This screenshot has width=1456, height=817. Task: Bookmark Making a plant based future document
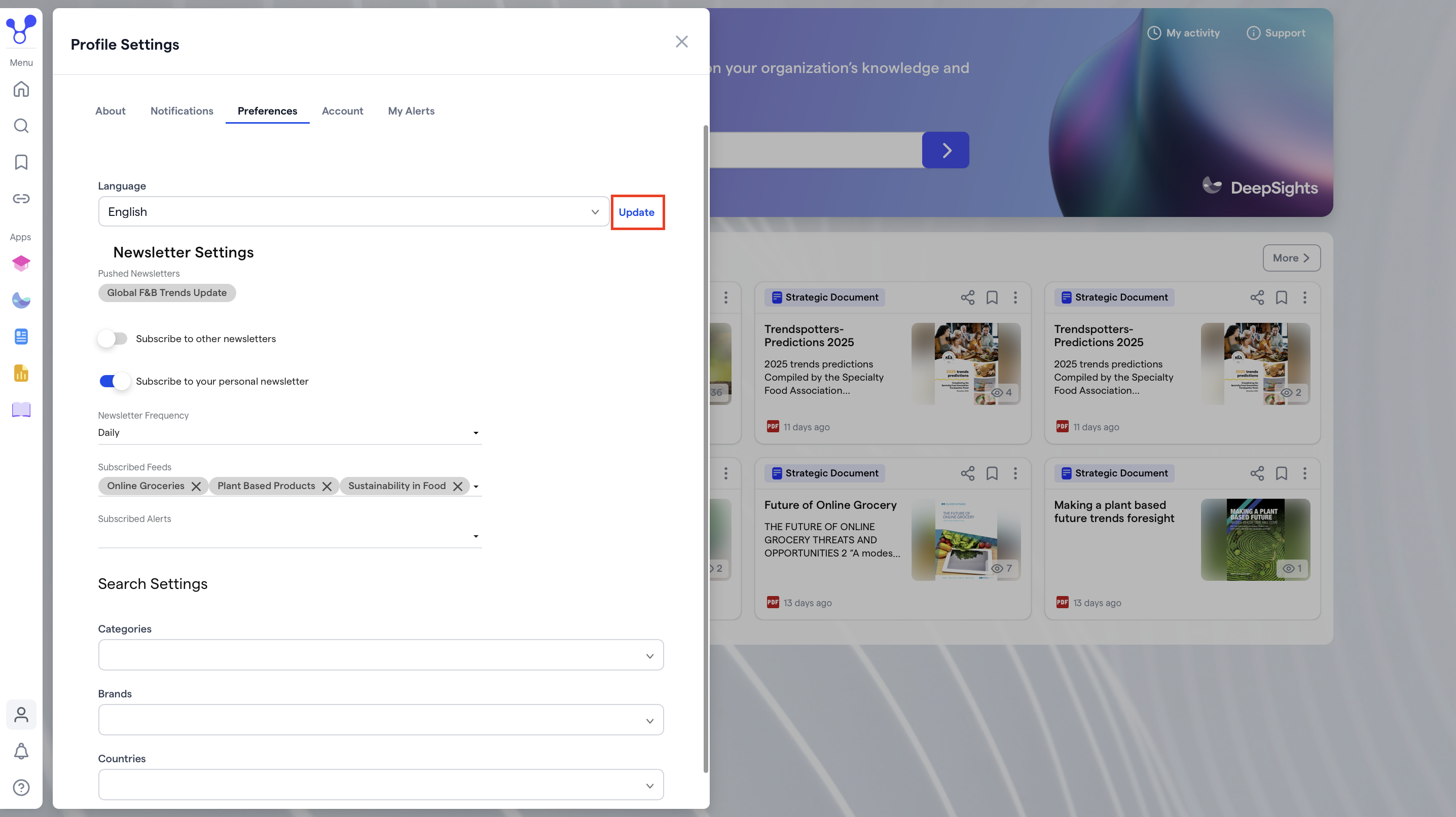coord(1281,473)
